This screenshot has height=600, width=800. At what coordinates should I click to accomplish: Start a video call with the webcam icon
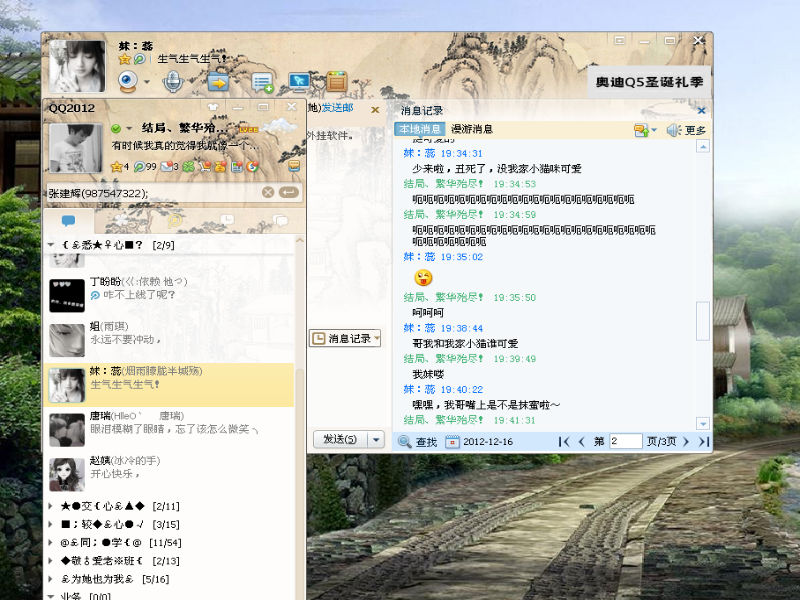pyautogui.click(x=128, y=82)
